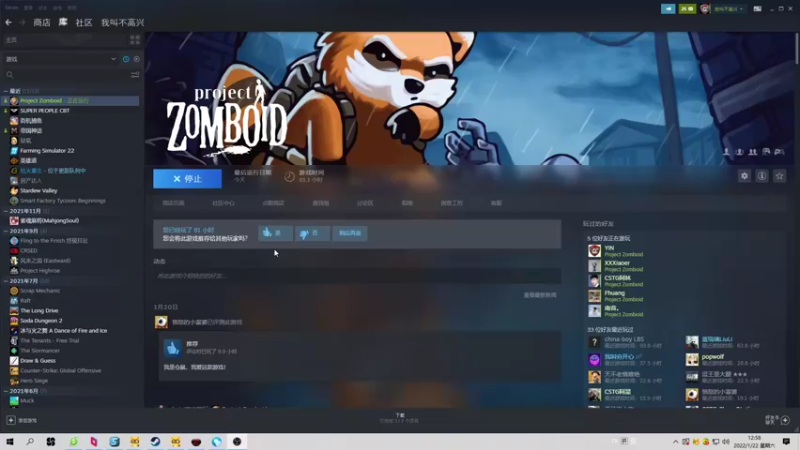Click the back navigation arrow
This screenshot has height=450, width=800.
pyautogui.click(x=8, y=22)
